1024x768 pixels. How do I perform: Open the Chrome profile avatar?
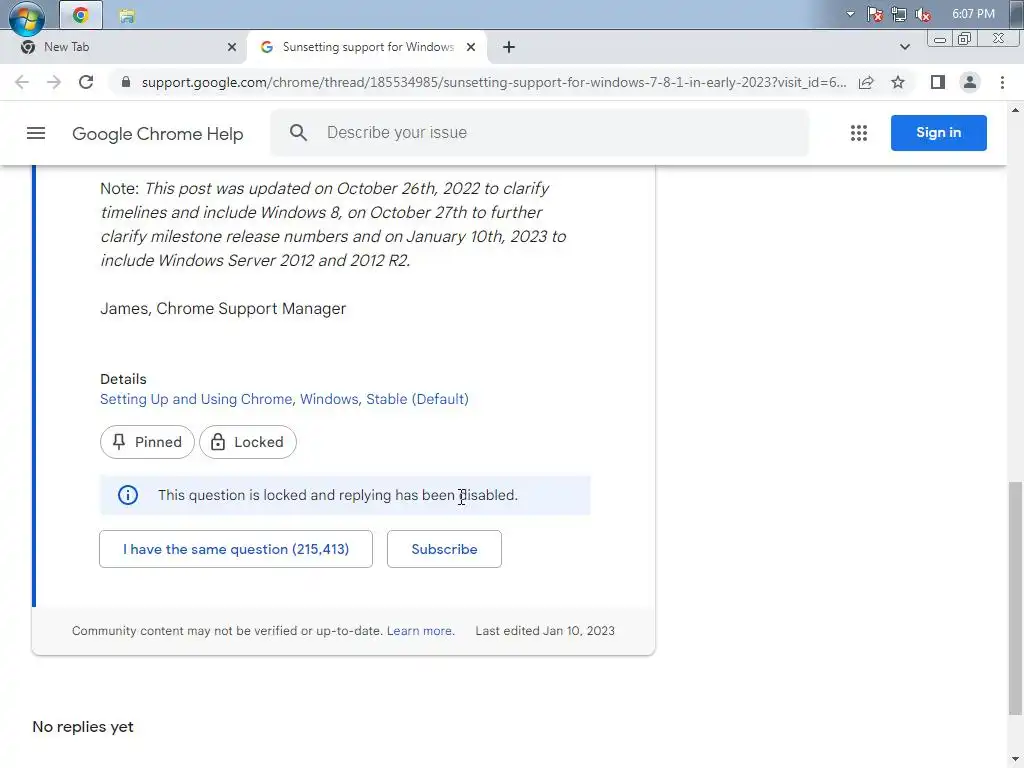coord(970,82)
